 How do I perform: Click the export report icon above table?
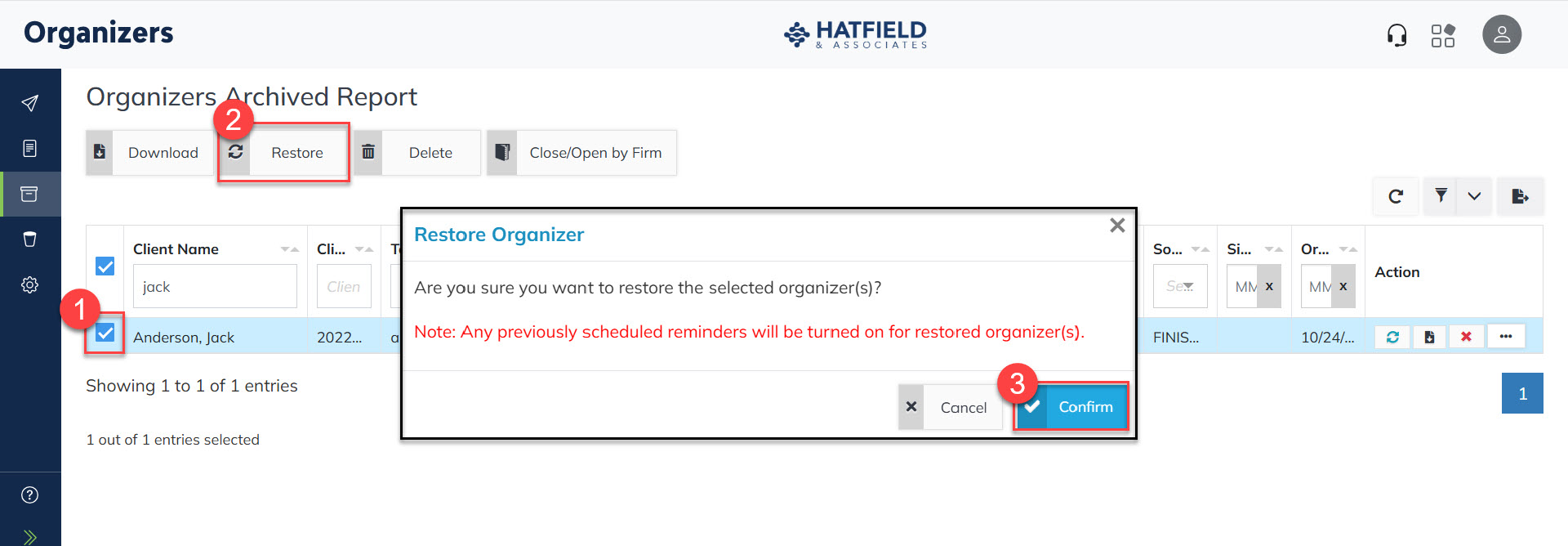coord(1520,196)
